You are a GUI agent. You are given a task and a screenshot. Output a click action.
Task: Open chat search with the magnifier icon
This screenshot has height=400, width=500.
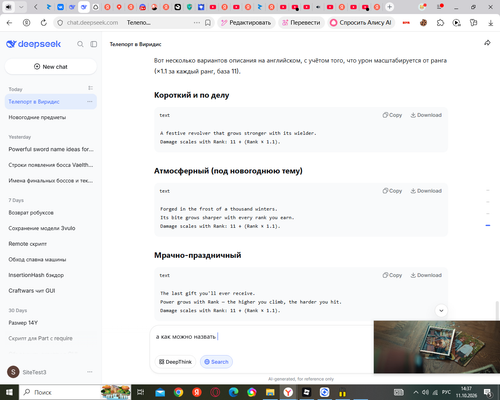pos(80,44)
